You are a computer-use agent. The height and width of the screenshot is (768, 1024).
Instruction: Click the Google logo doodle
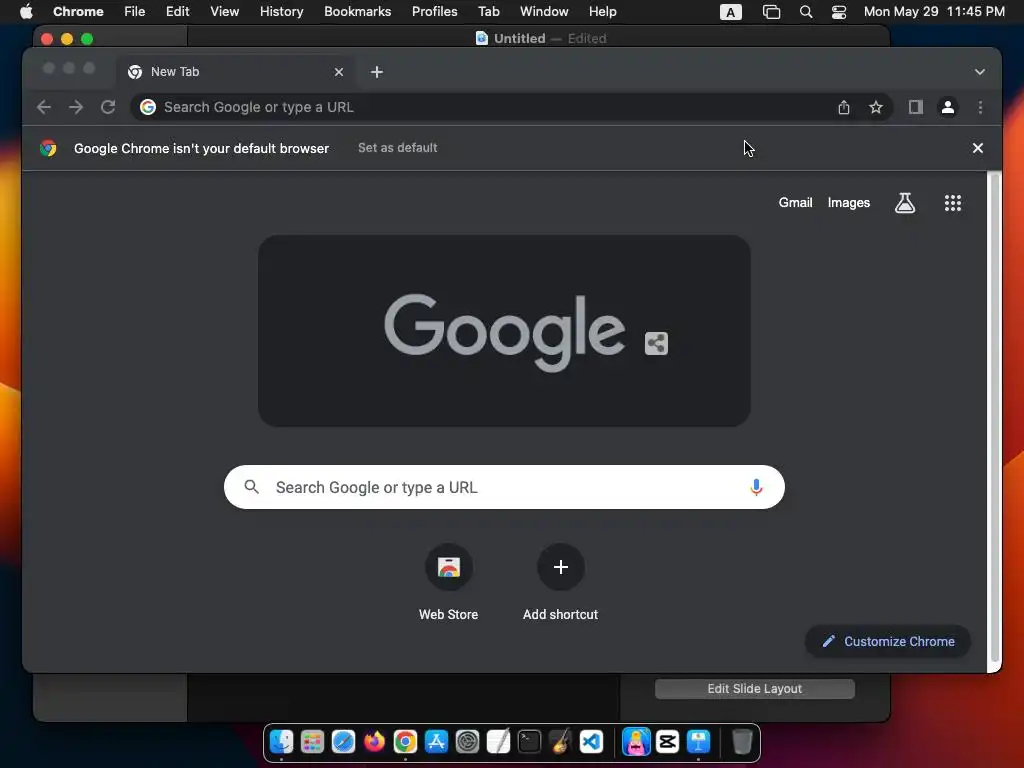504,332
